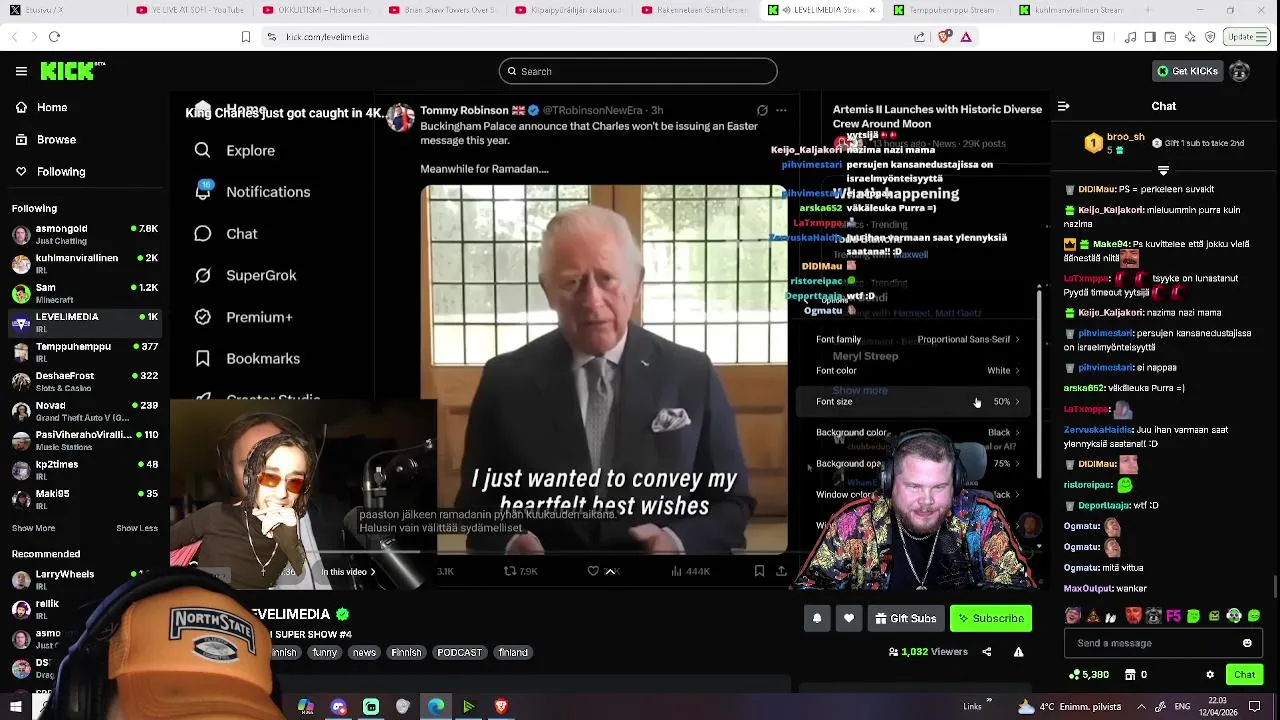1280x720 pixels.
Task: Collapse the chat panel arrow icon
Action: point(1063,106)
